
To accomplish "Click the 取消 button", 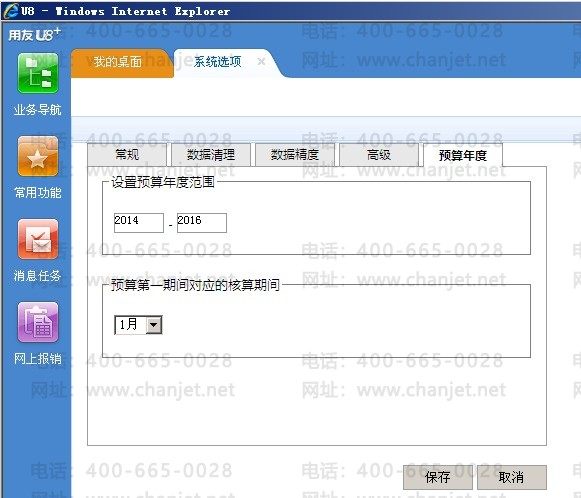I will 512,477.
